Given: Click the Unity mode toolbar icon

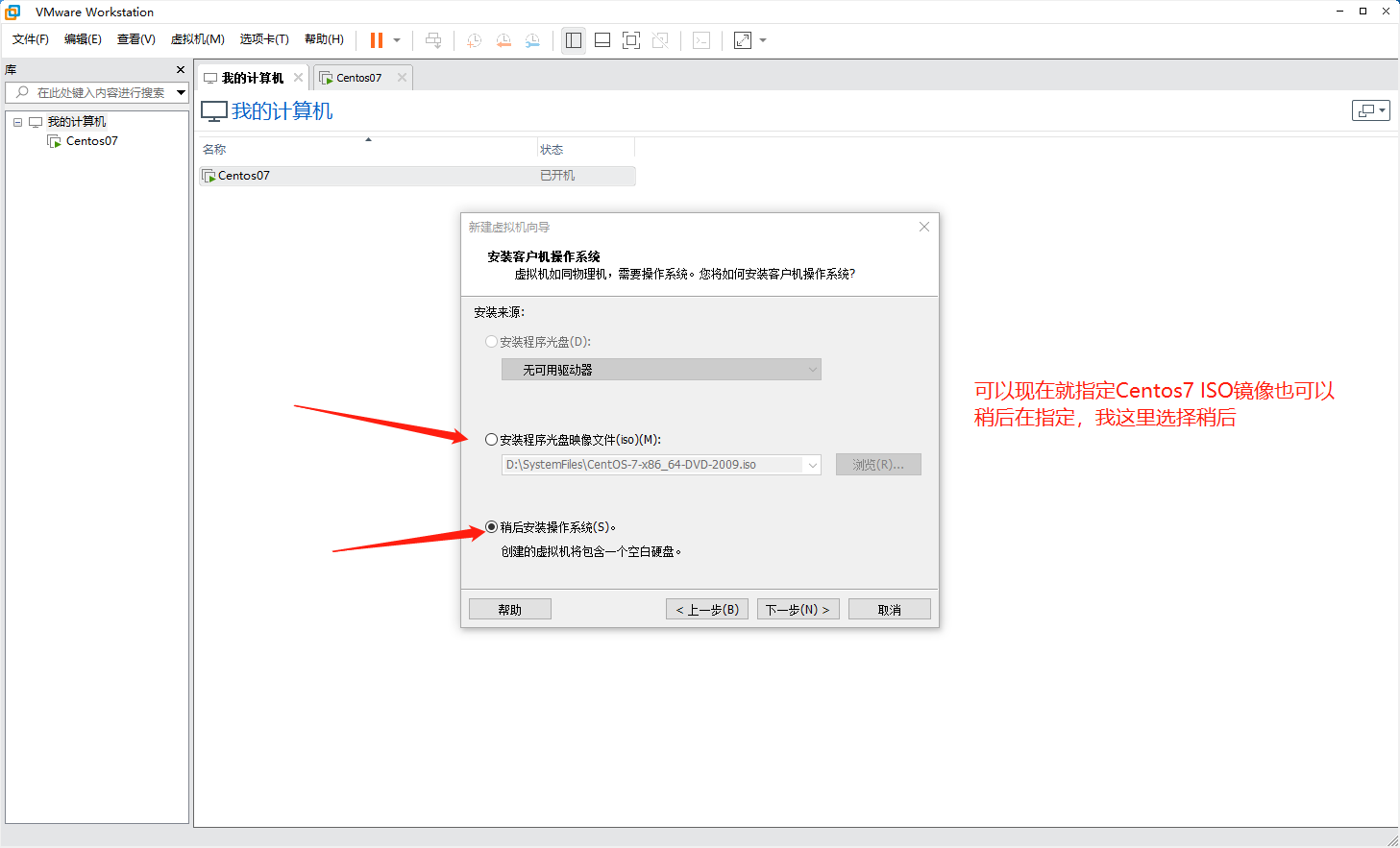Looking at the screenshot, I should click(x=660, y=40).
